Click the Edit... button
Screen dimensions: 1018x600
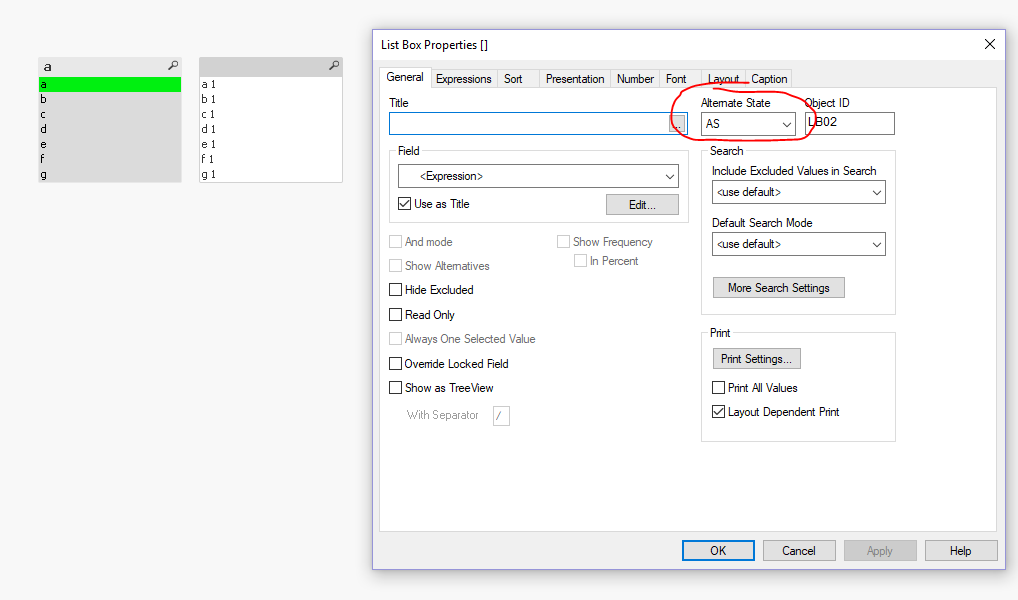(642, 205)
